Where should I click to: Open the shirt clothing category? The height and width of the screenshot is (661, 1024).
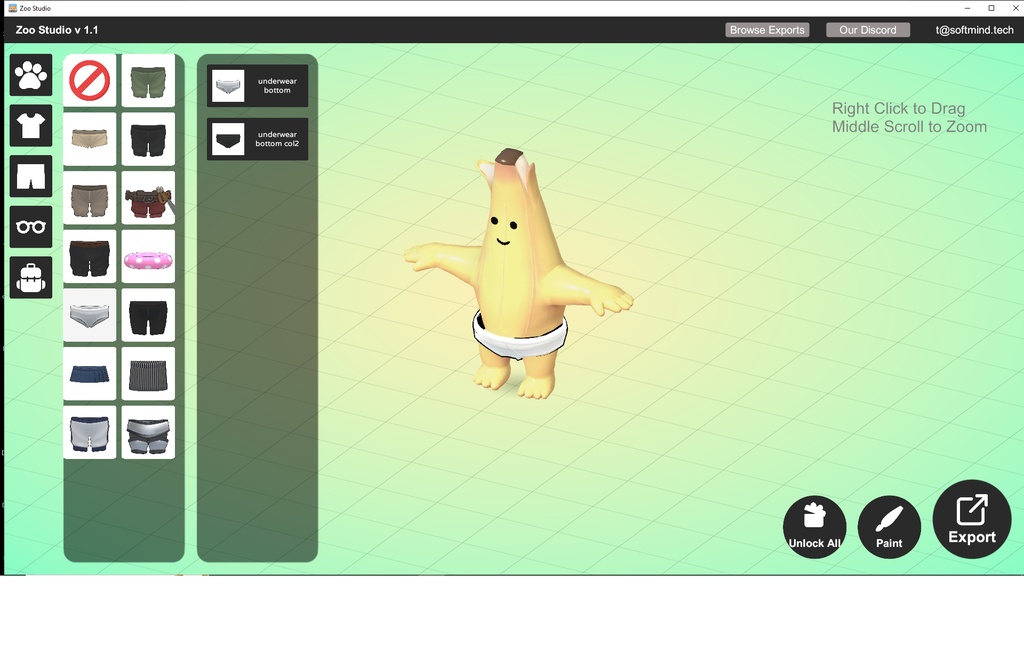[30, 126]
